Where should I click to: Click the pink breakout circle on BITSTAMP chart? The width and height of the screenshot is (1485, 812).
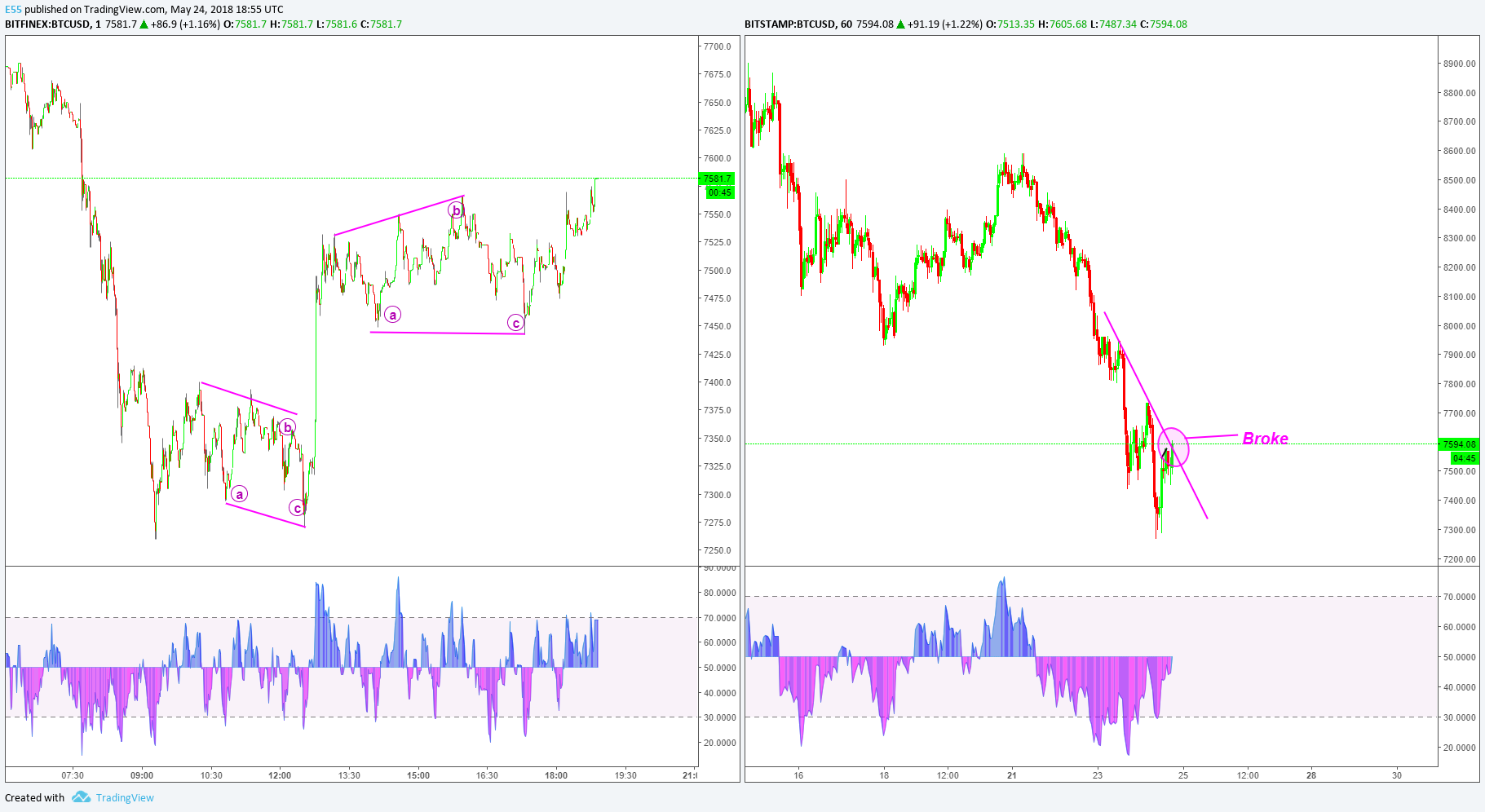[1173, 447]
